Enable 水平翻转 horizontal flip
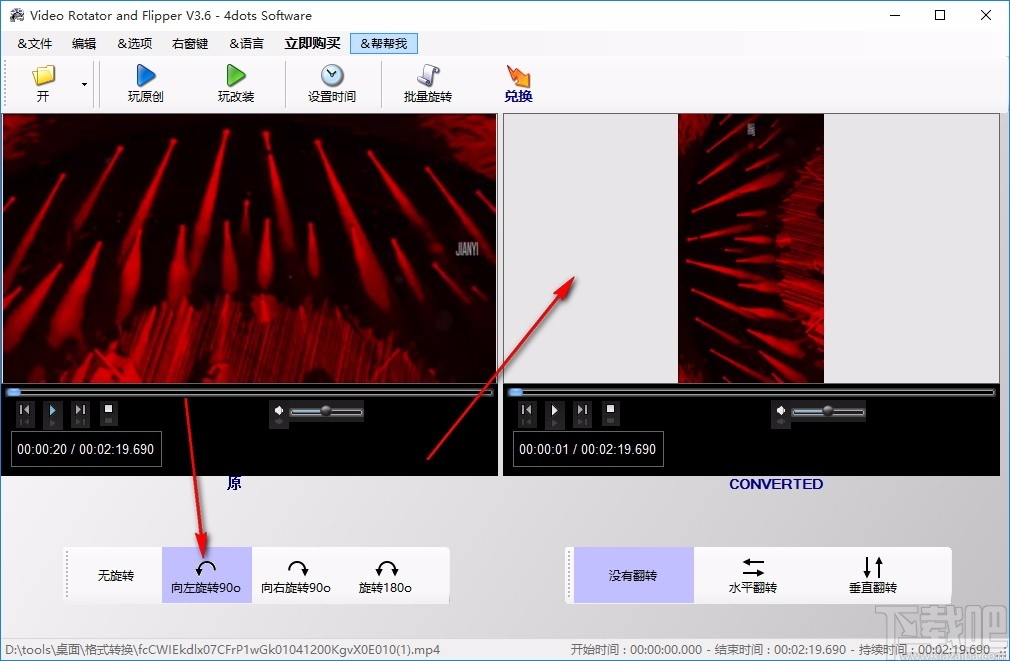 [752, 575]
